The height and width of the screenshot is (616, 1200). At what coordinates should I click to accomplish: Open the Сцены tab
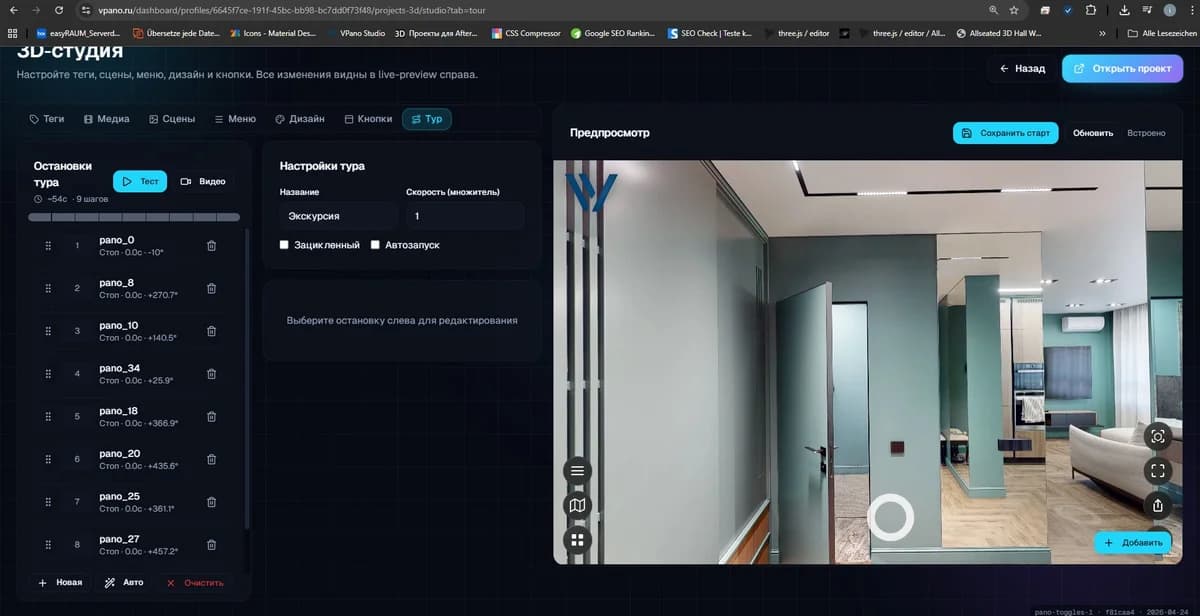coord(172,119)
